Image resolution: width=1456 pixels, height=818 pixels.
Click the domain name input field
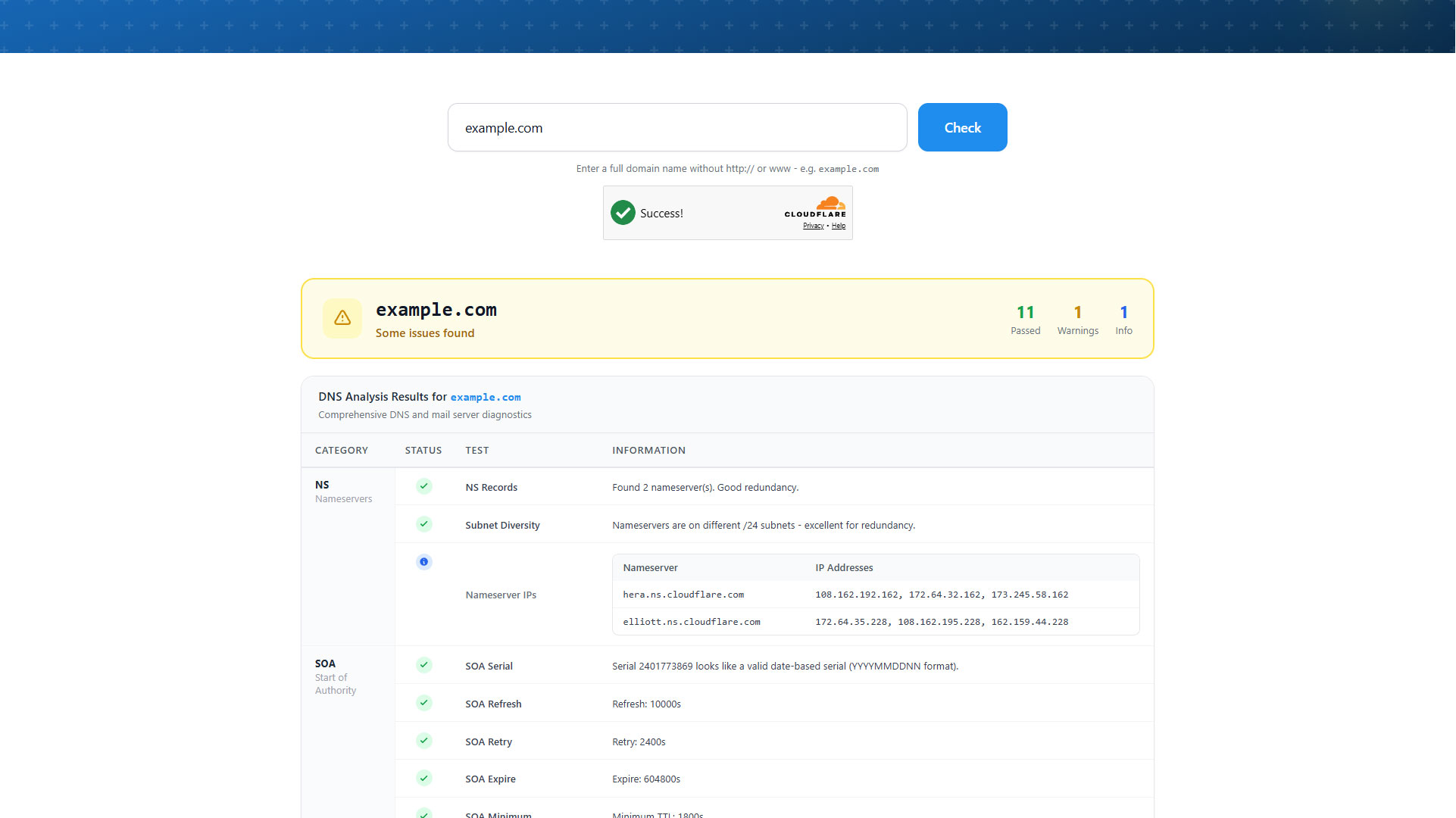pyautogui.click(x=677, y=127)
